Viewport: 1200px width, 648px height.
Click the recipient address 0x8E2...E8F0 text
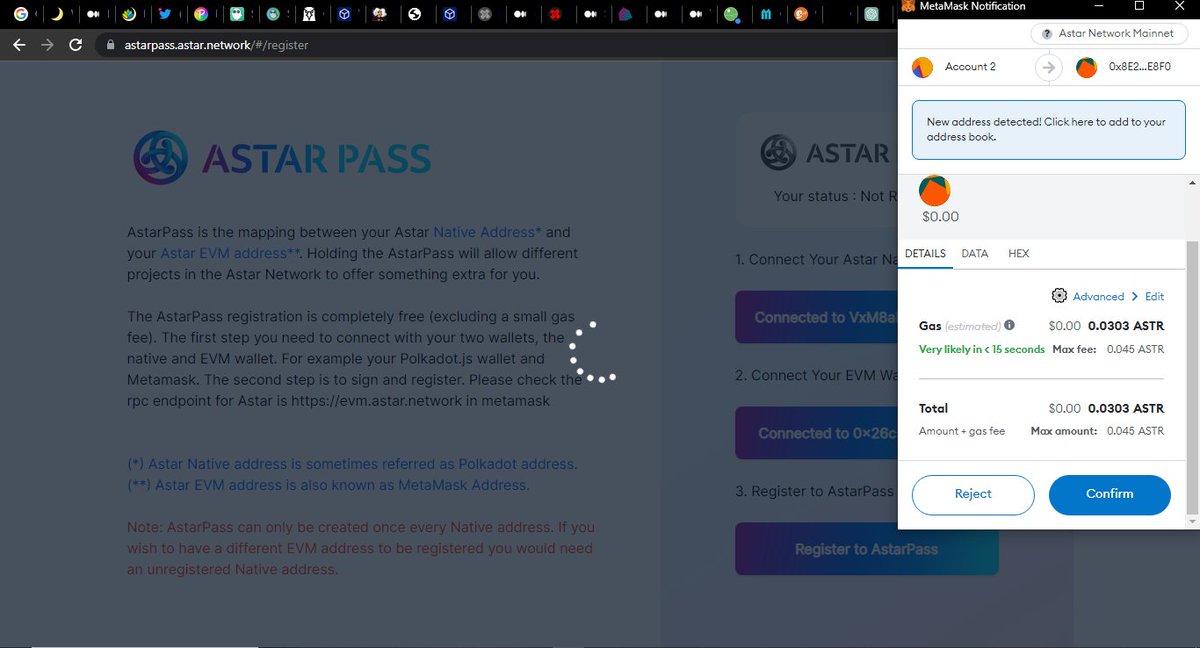[x=1141, y=67]
